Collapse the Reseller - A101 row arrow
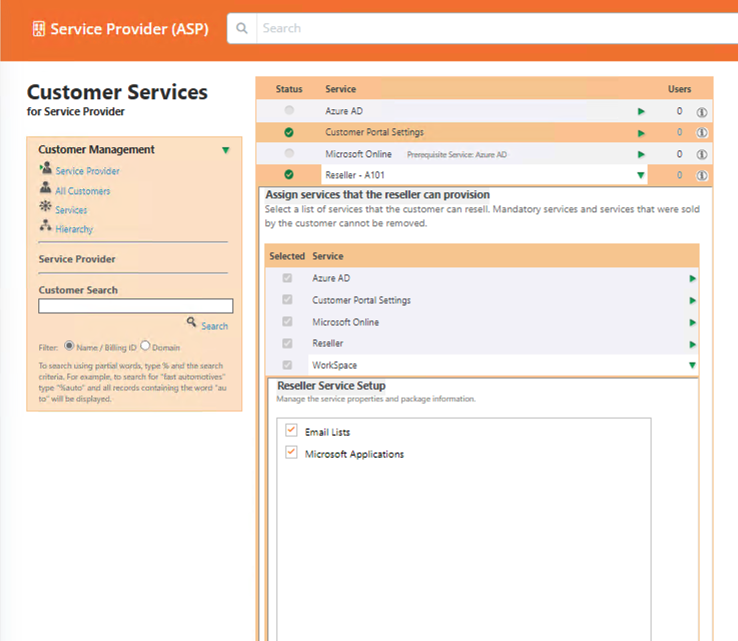738x641 pixels. click(x=641, y=175)
